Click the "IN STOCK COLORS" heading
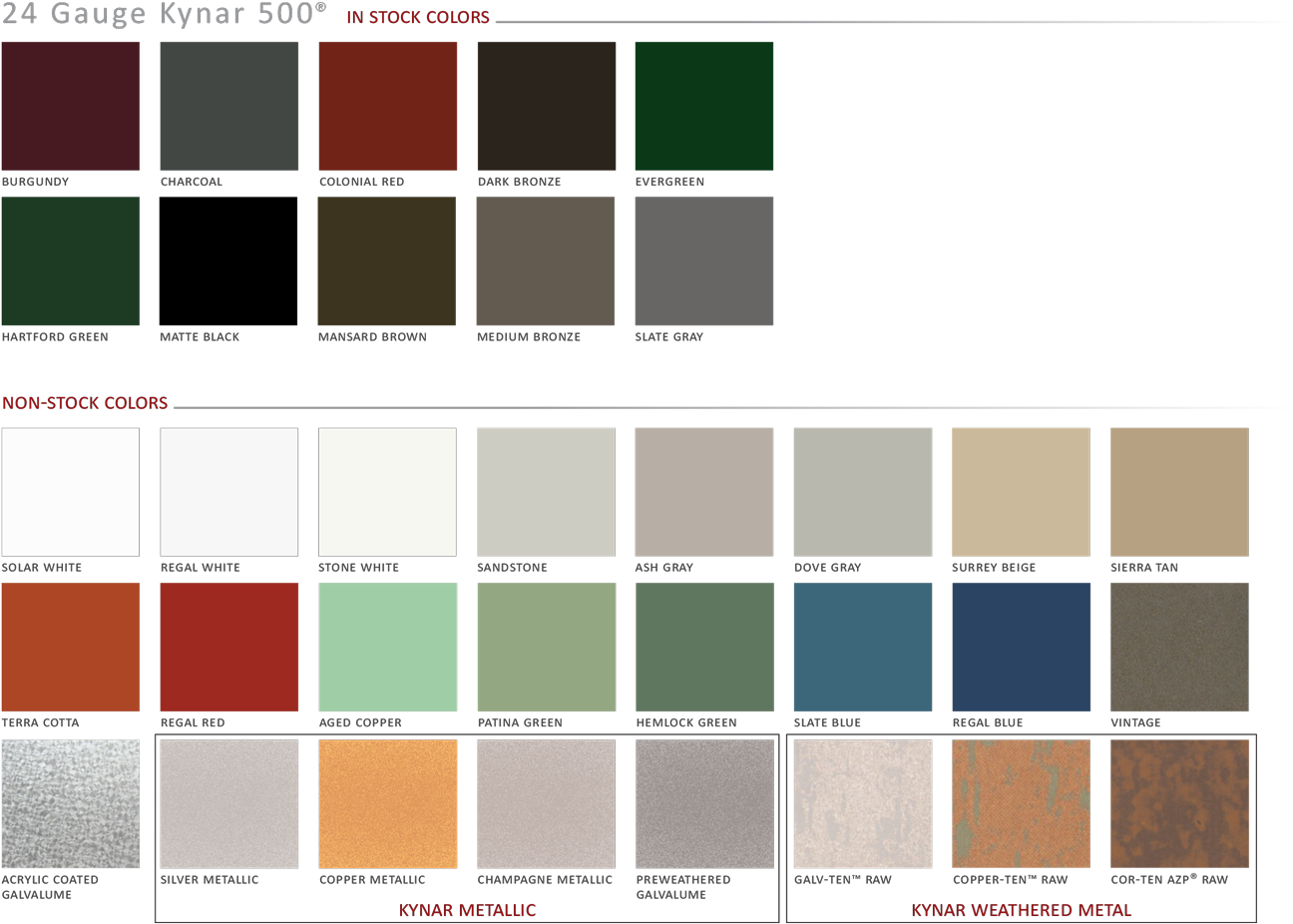Screen dimensions: 1293x924 [x=418, y=17]
